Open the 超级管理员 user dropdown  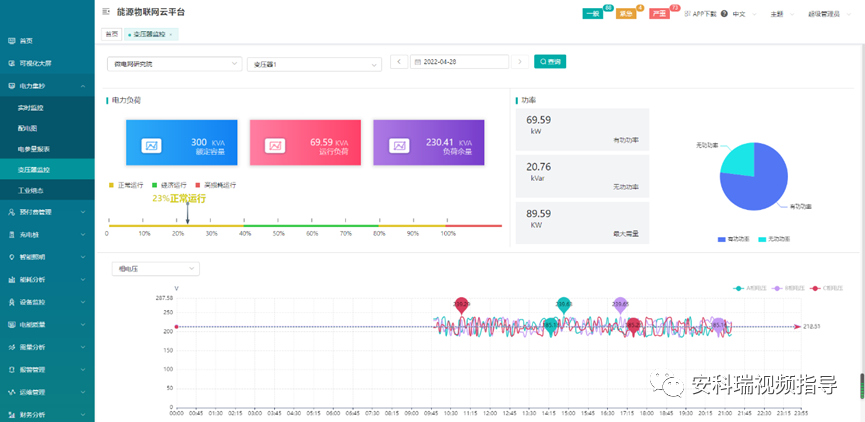point(830,14)
